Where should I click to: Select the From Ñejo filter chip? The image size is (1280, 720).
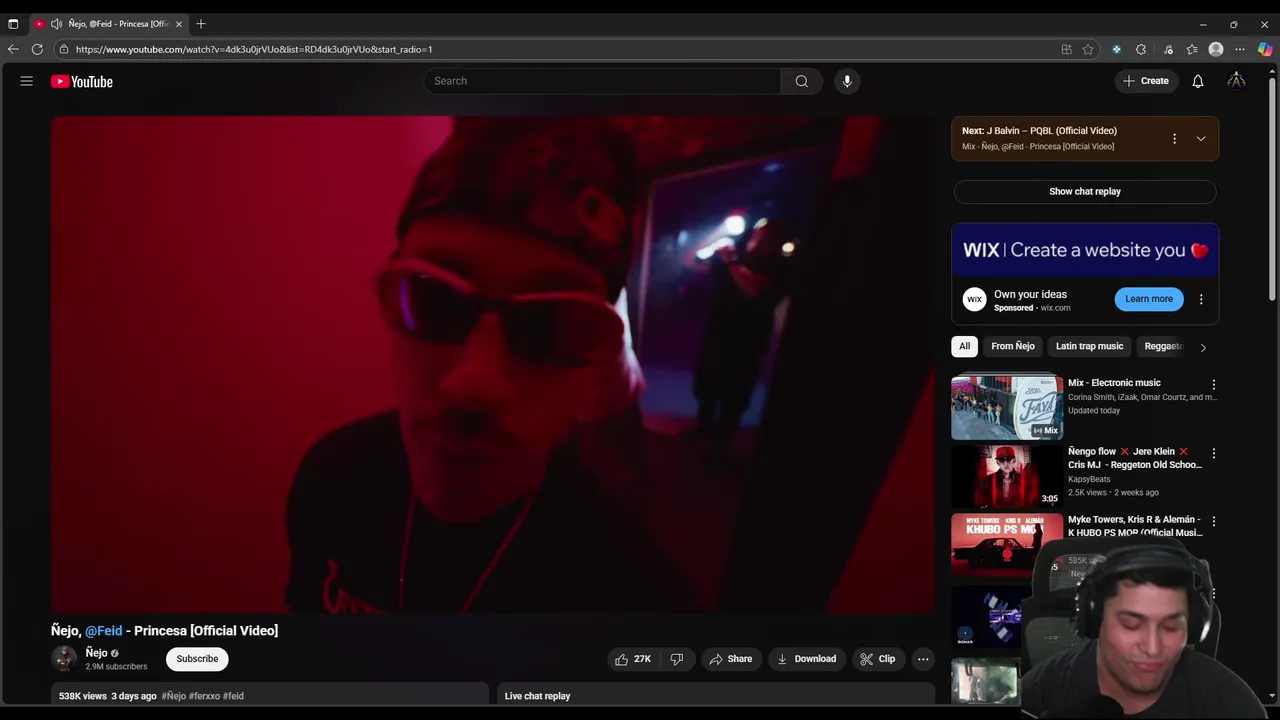tap(1013, 346)
